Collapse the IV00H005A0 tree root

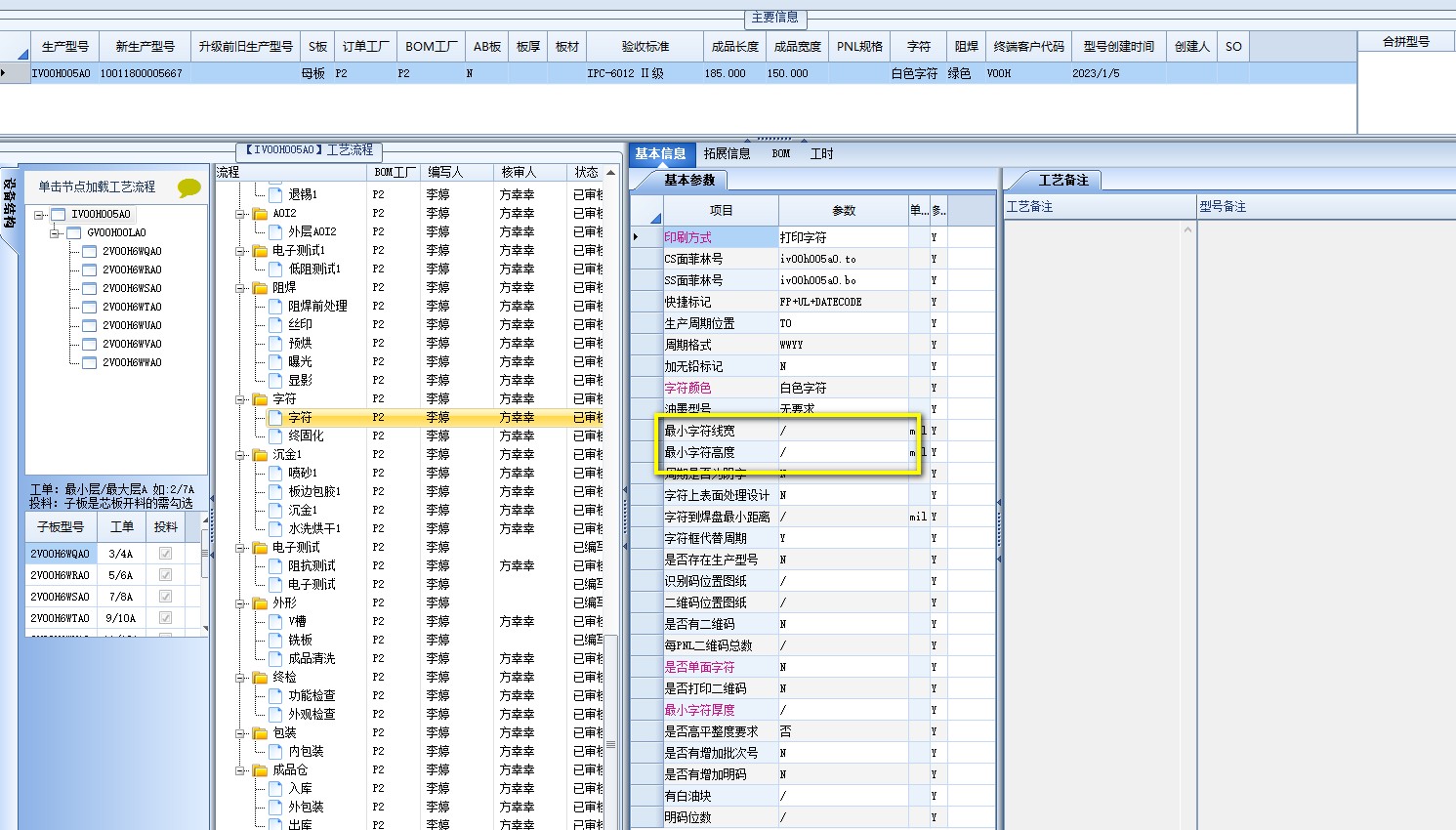[x=39, y=215]
